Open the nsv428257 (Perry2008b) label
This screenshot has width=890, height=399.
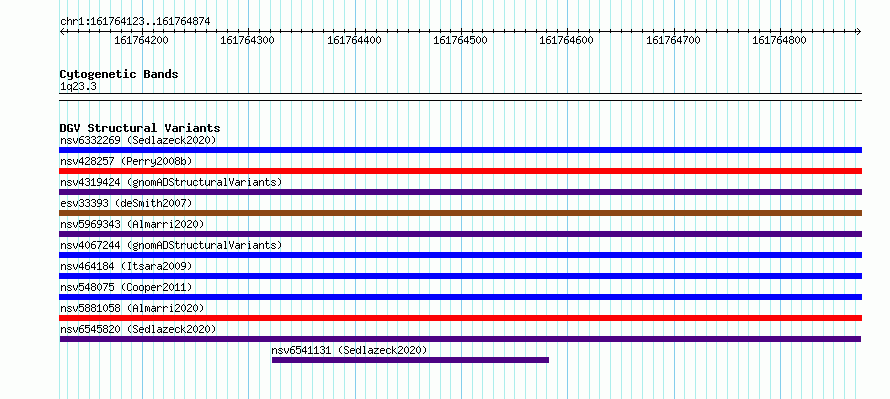(x=126, y=161)
